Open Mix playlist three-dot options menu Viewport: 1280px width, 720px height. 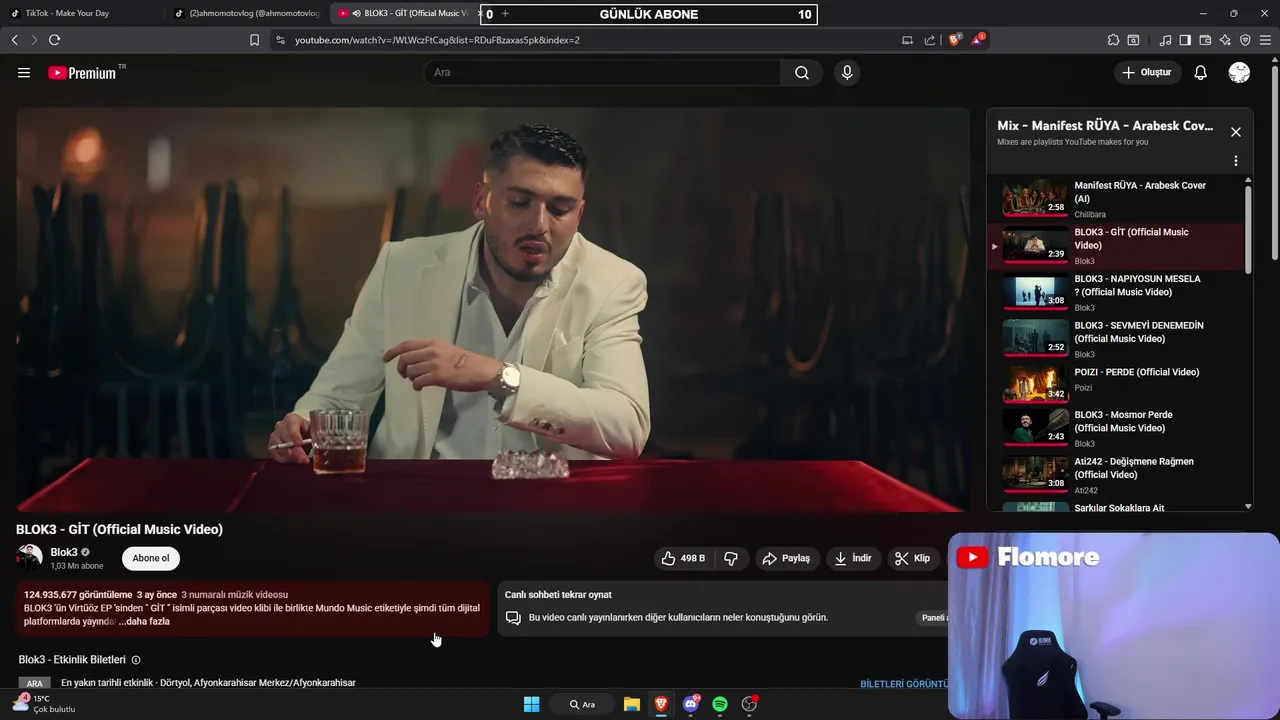[1236, 161]
